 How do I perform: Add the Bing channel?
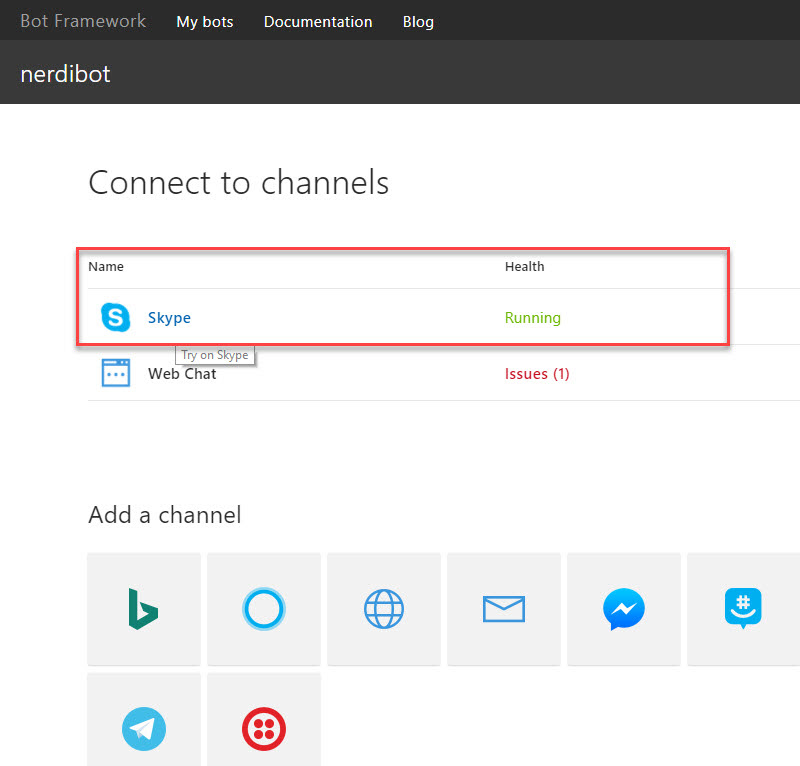coord(144,609)
